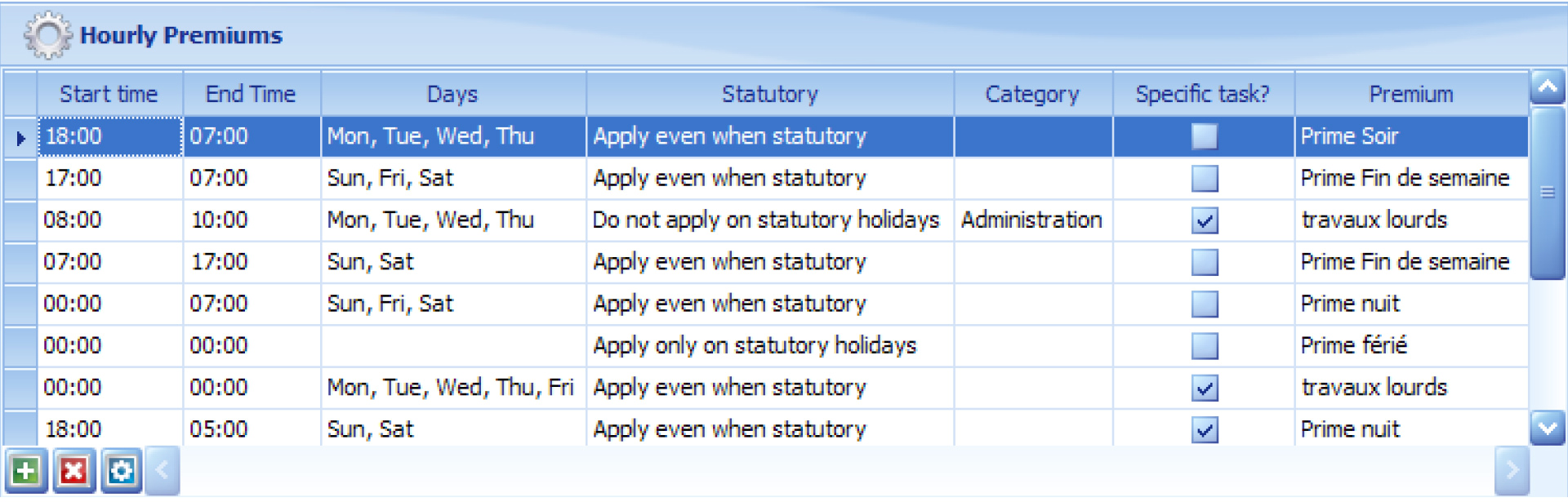Sort by the End Time column header
This screenshot has height=502, width=1568.
click(252, 94)
